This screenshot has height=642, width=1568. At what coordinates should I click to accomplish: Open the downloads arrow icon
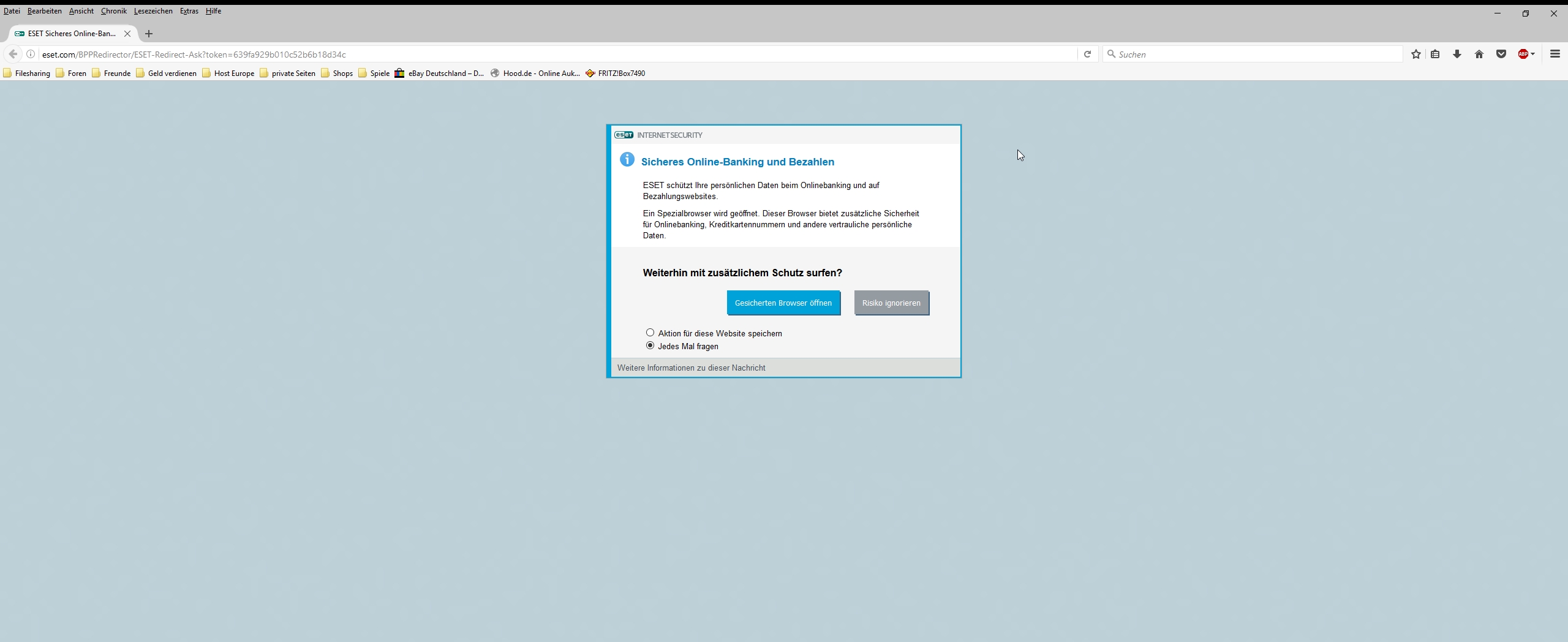[1457, 54]
